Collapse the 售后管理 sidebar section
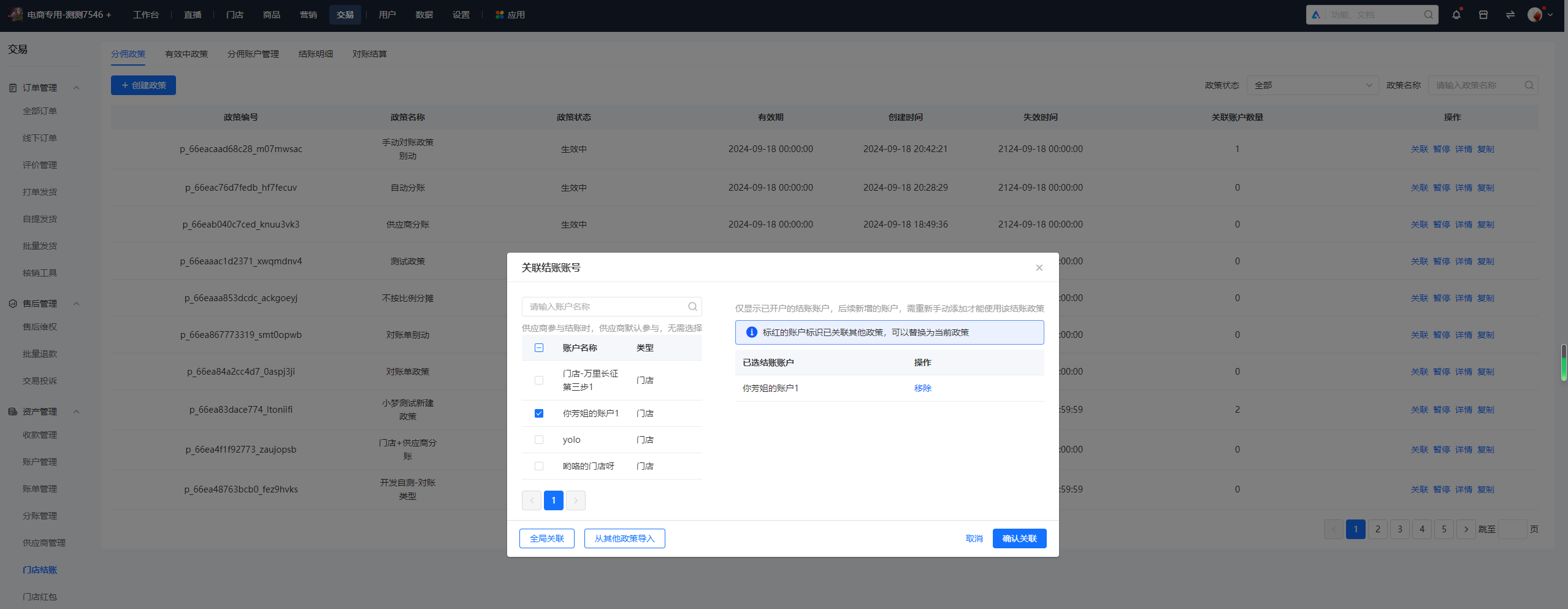Image resolution: width=1568 pixels, height=609 pixels. tap(77, 304)
